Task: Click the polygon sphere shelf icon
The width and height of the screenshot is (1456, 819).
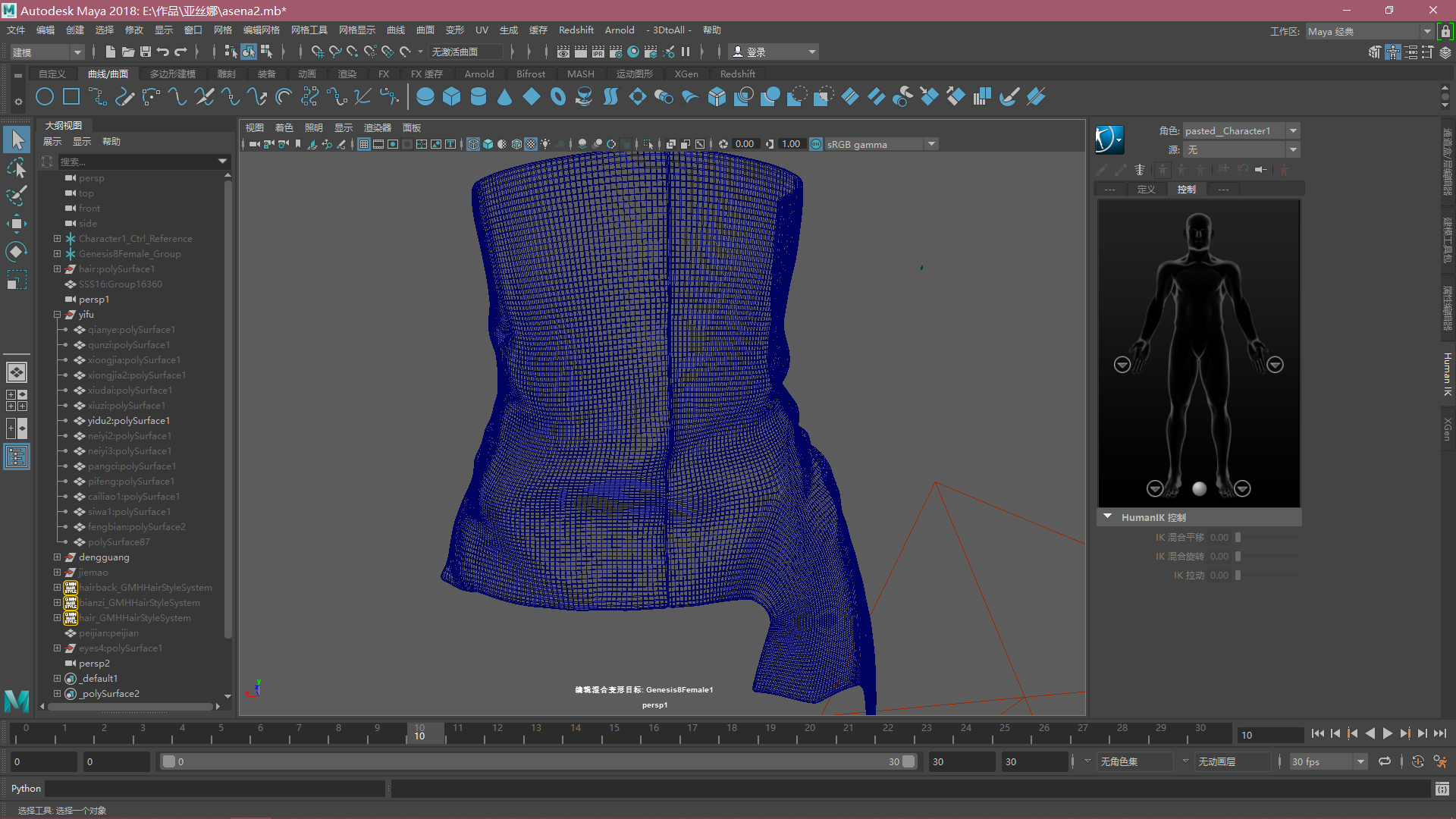Action: point(425,97)
